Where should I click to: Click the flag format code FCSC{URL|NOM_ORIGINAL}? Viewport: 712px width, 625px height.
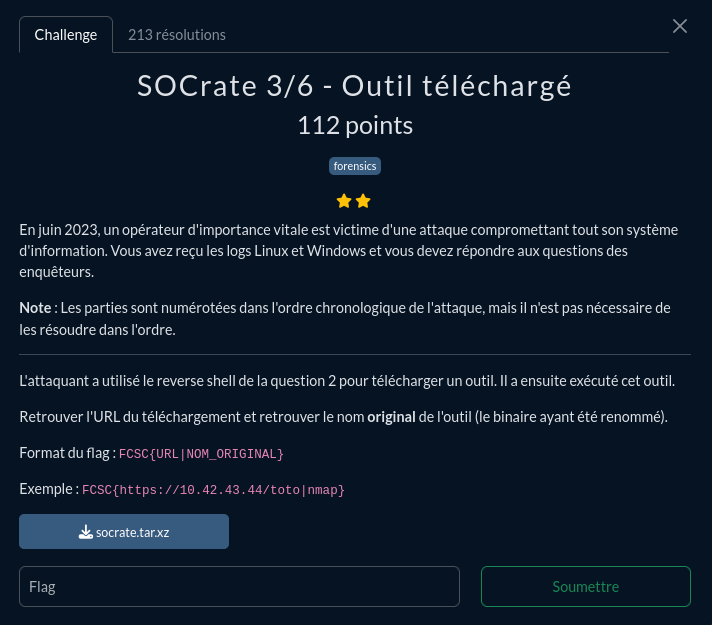point(201,454)
